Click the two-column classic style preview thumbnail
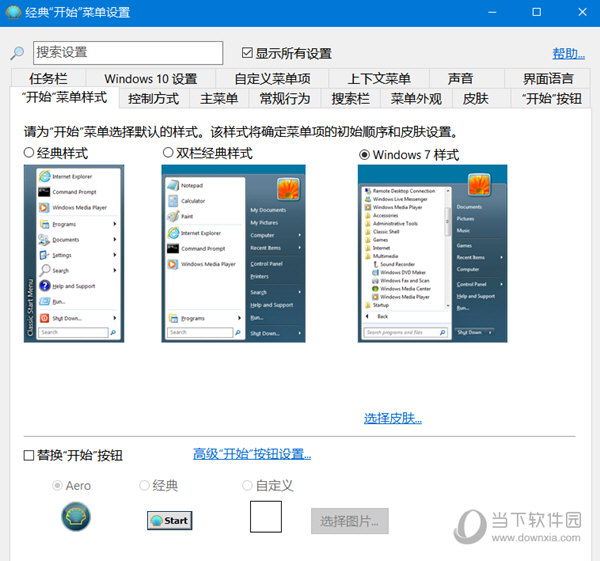Image resolution: width=600 pixels, height=561 pixels. click(x=233, y=253)
